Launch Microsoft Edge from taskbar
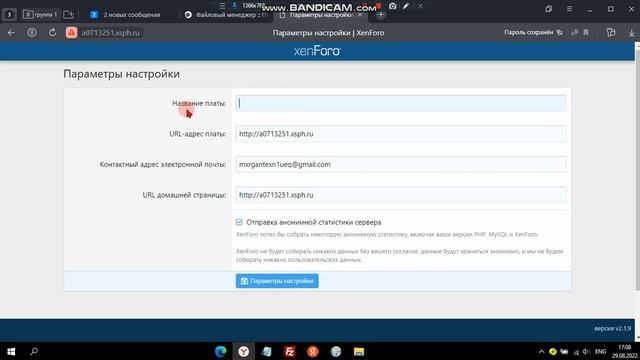The width and height of the screenshot is (640, 360). click(x=220, y=351)
